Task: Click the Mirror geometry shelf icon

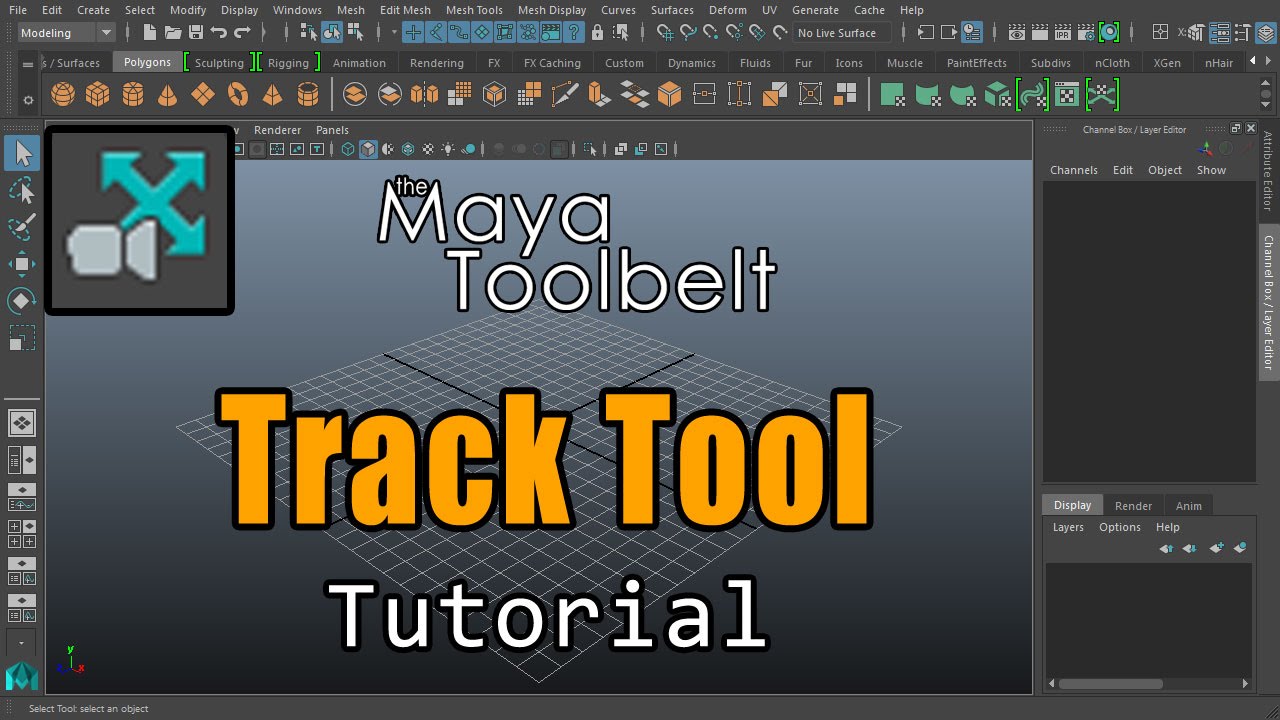Action: click(x=424, y=95)
